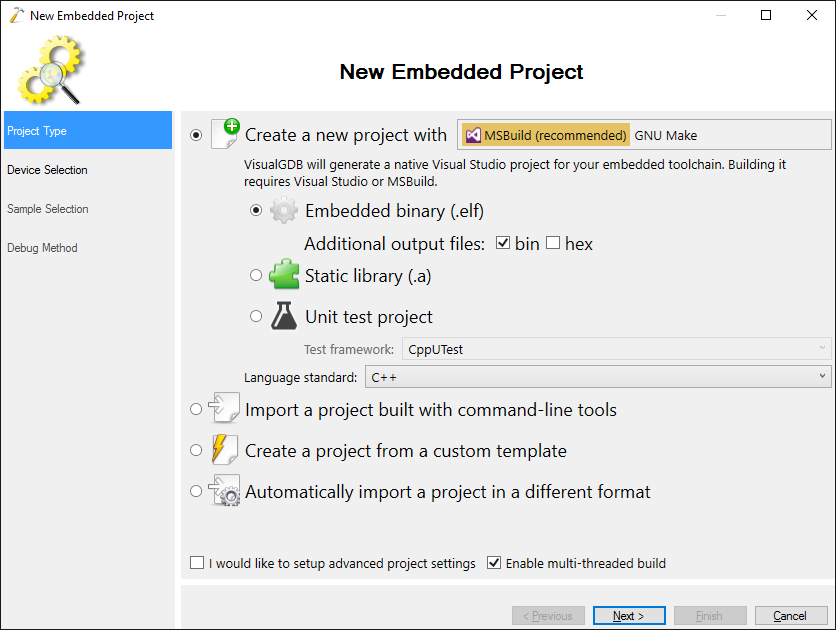Check advanced project settings option

(x=197, y=563)
